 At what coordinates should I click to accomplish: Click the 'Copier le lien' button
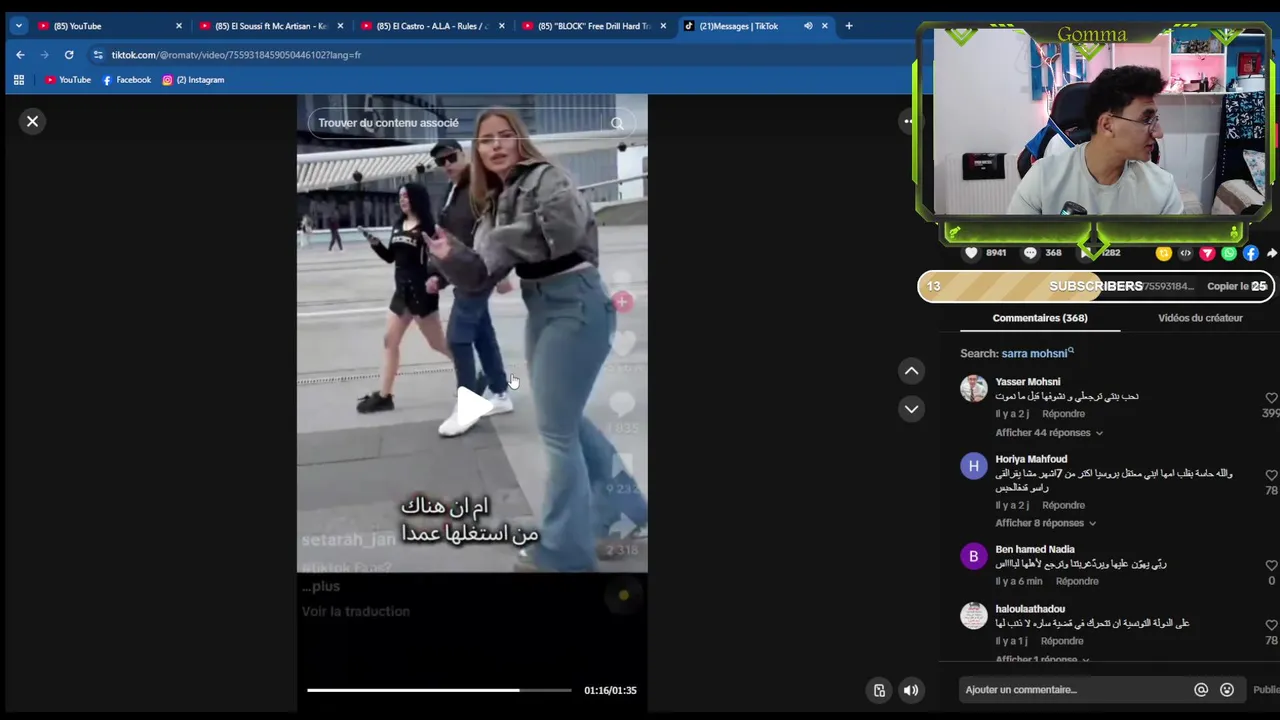click(1237, 286)
